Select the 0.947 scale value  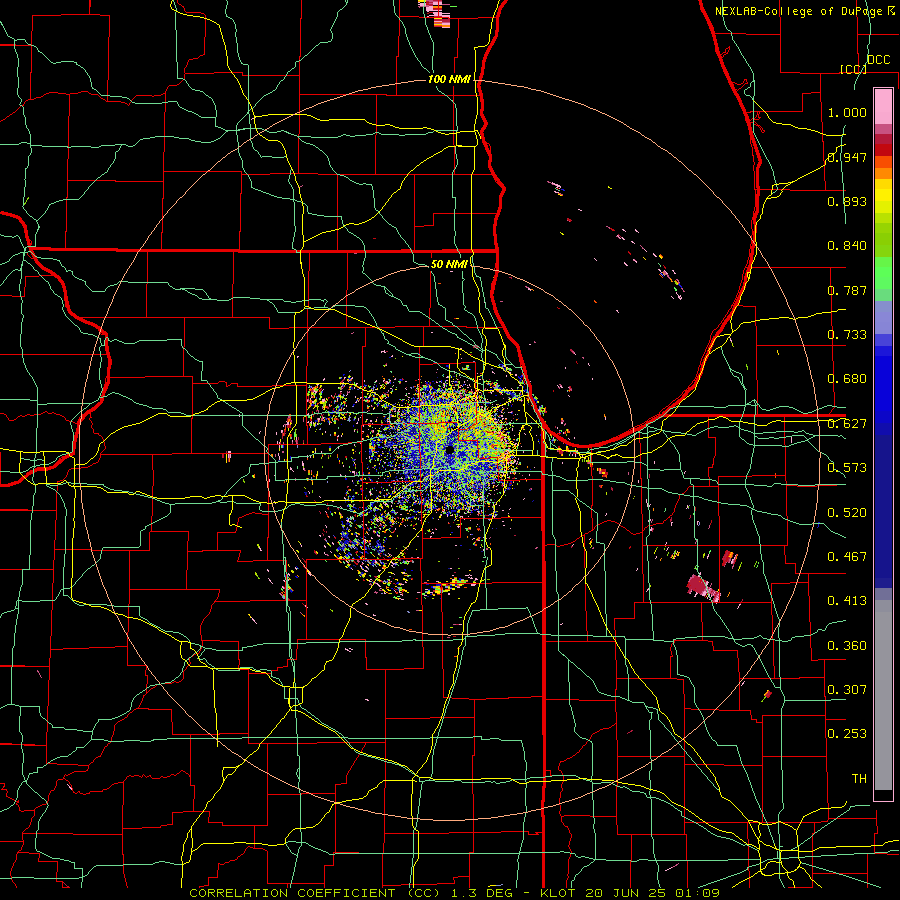coord(847,157)
